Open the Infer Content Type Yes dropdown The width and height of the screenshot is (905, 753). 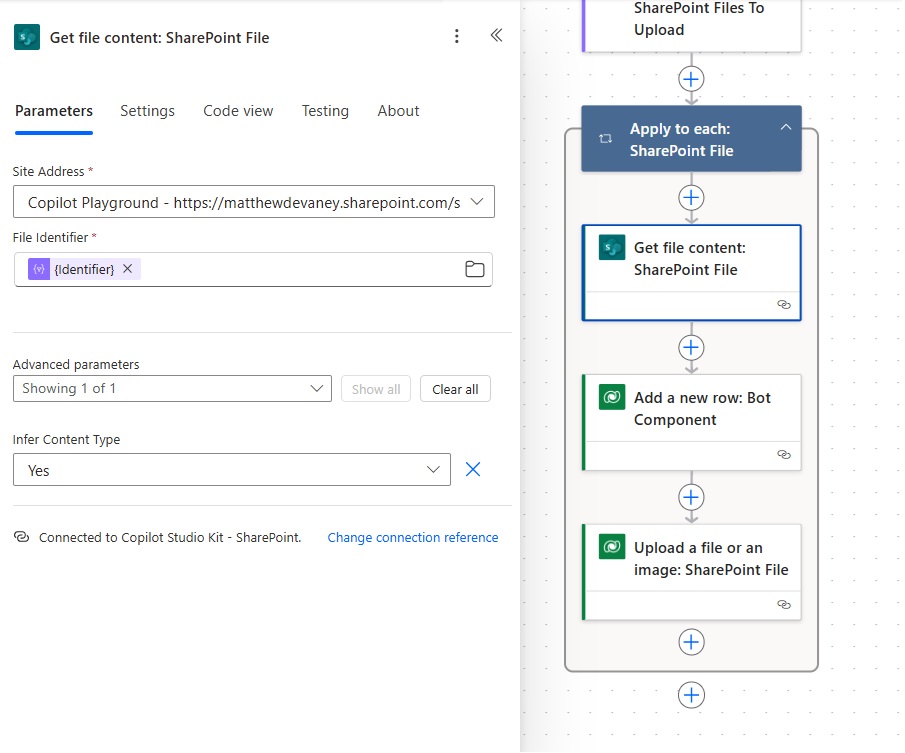231,470
